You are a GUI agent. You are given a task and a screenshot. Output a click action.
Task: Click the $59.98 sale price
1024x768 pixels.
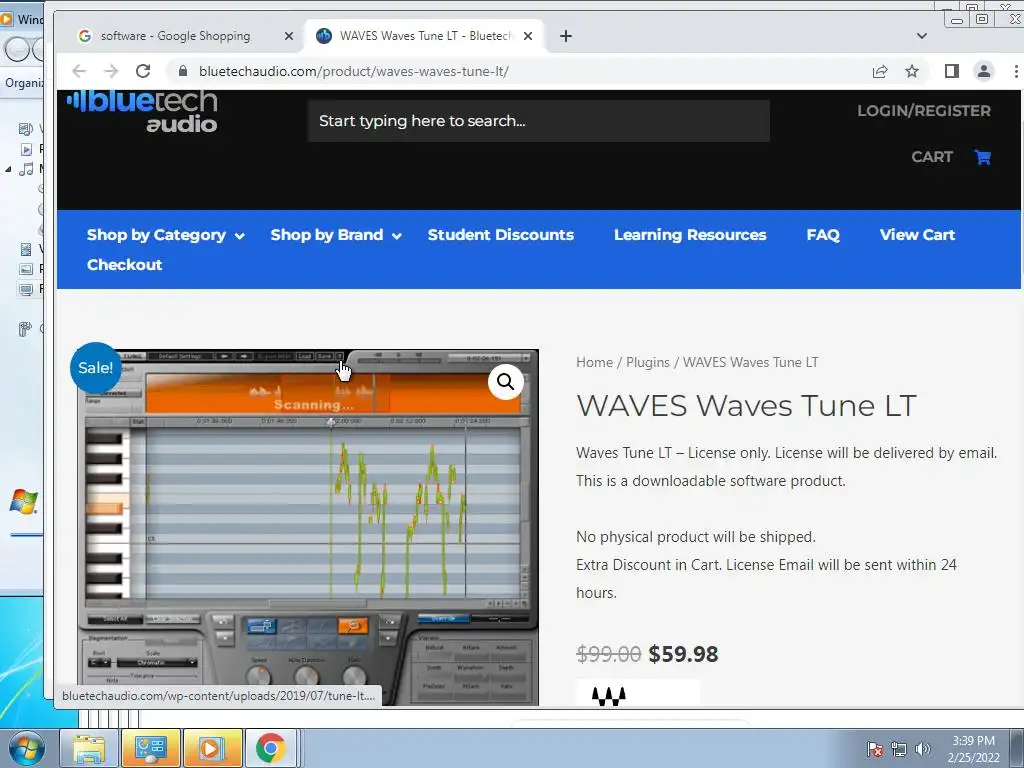tap(683, 654)
